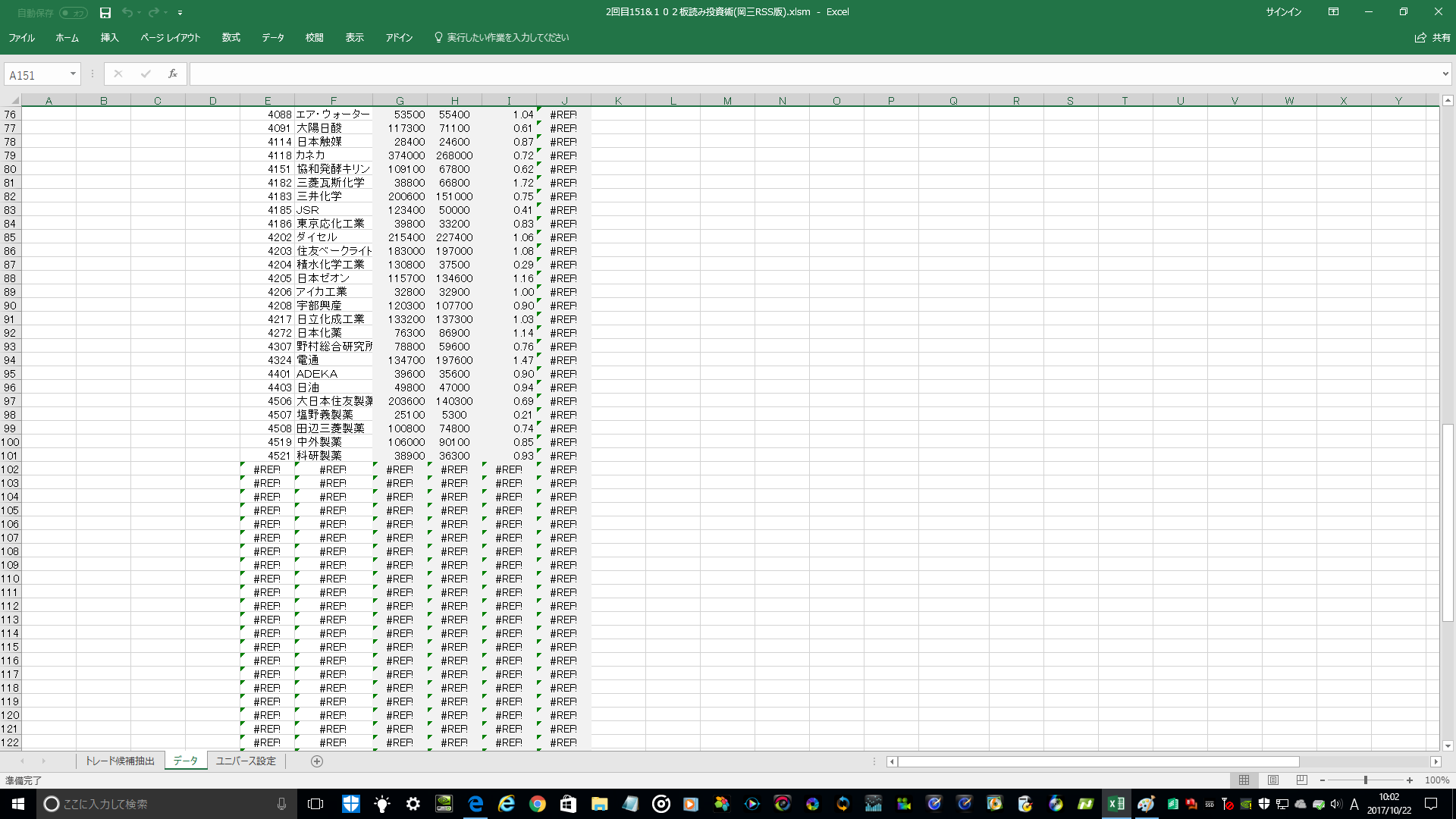This screenshot has height=819, width=1456.
Task: Open Customize Quick Access Toolbar dropdown
Action: click(180, 12)
